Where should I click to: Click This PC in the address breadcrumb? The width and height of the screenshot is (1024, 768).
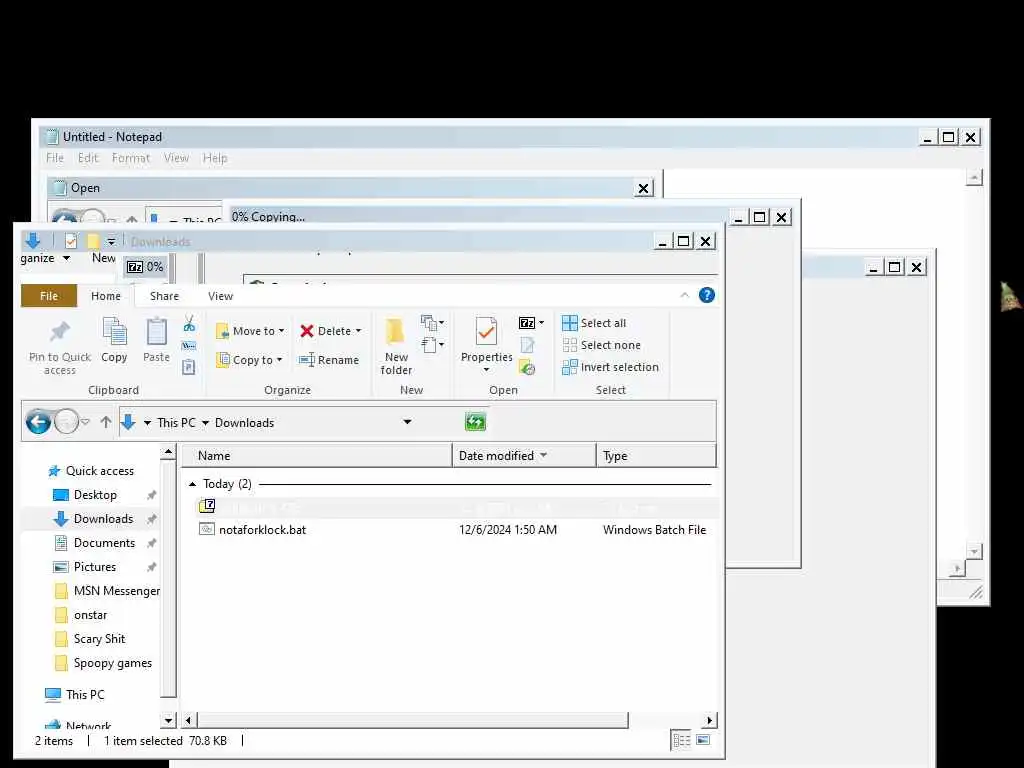point(176,423)
